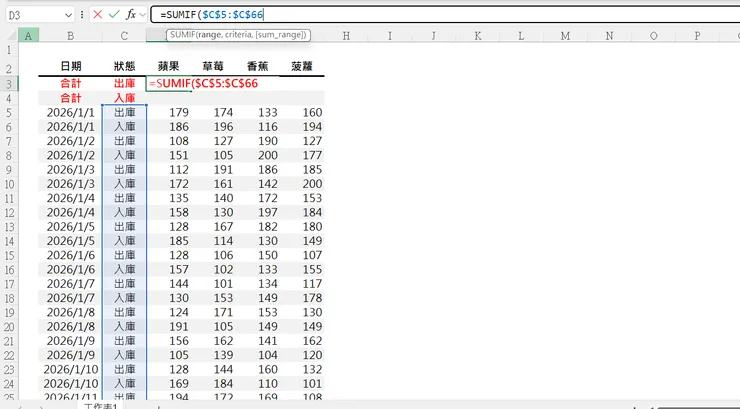The height and width of the screenshot is (409, 740).
Task: Select column C header
Action: 124,35
